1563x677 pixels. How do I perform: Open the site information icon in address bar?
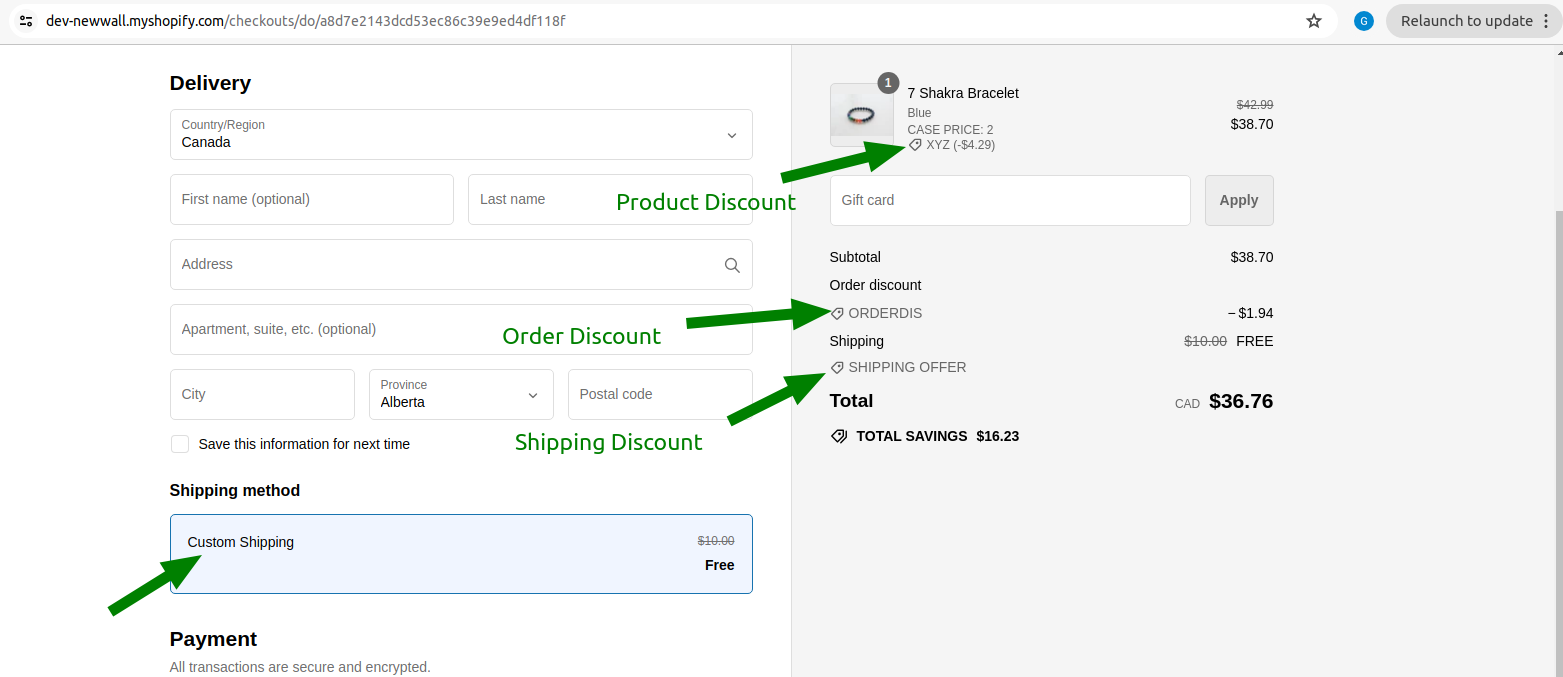(x=26, y=21)
